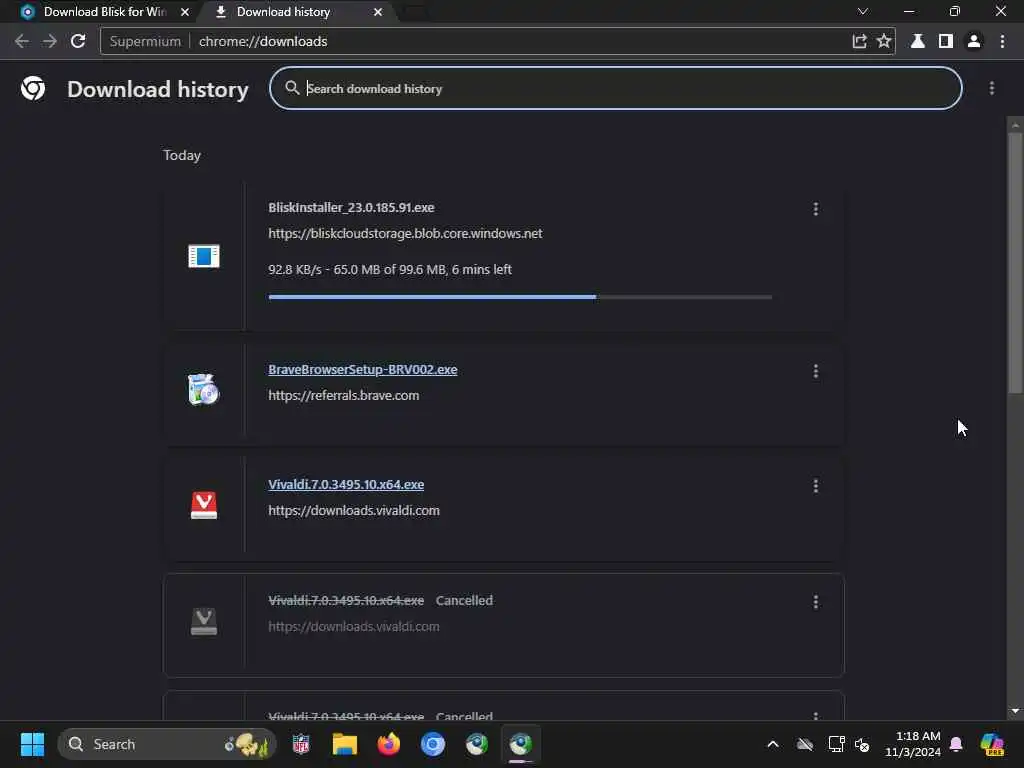Click the Today date heading

click(x=182, y=155)
